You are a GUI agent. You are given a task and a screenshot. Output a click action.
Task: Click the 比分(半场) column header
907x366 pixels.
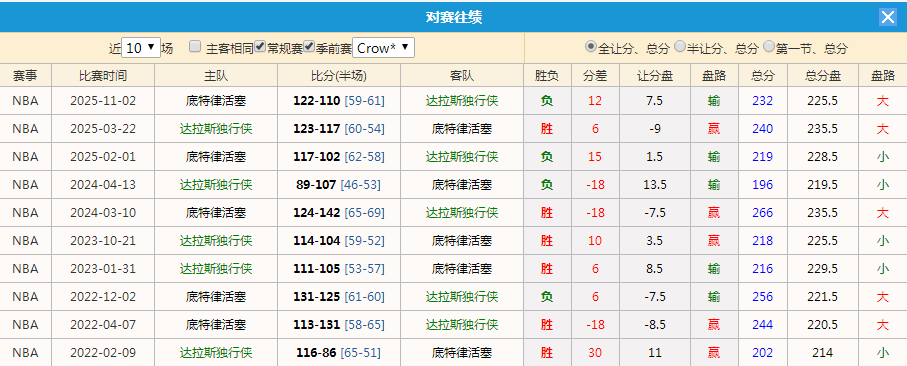click(x=339, y=75)
